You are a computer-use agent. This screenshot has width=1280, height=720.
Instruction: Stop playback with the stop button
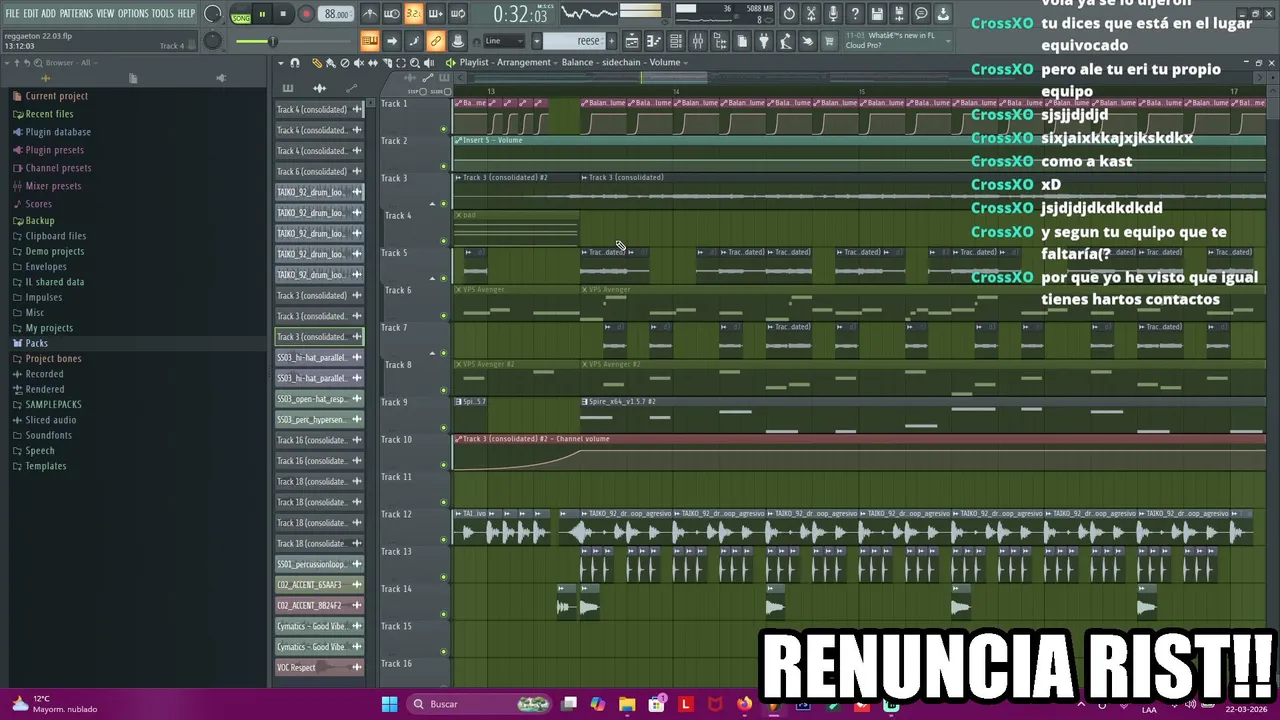[283, 14]
